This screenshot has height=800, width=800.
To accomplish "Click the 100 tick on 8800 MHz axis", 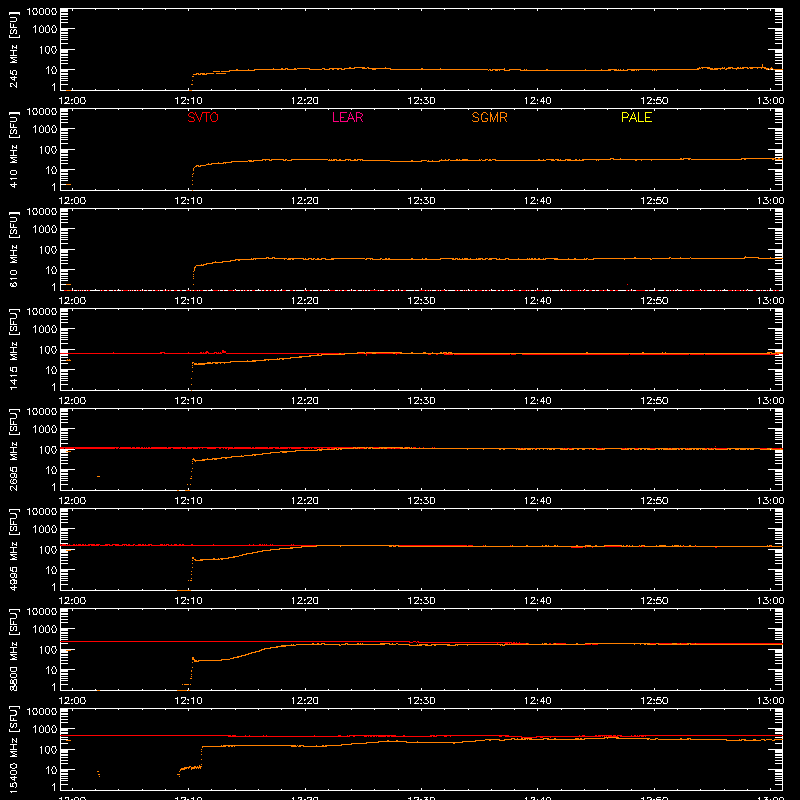I will coord(48,650).
